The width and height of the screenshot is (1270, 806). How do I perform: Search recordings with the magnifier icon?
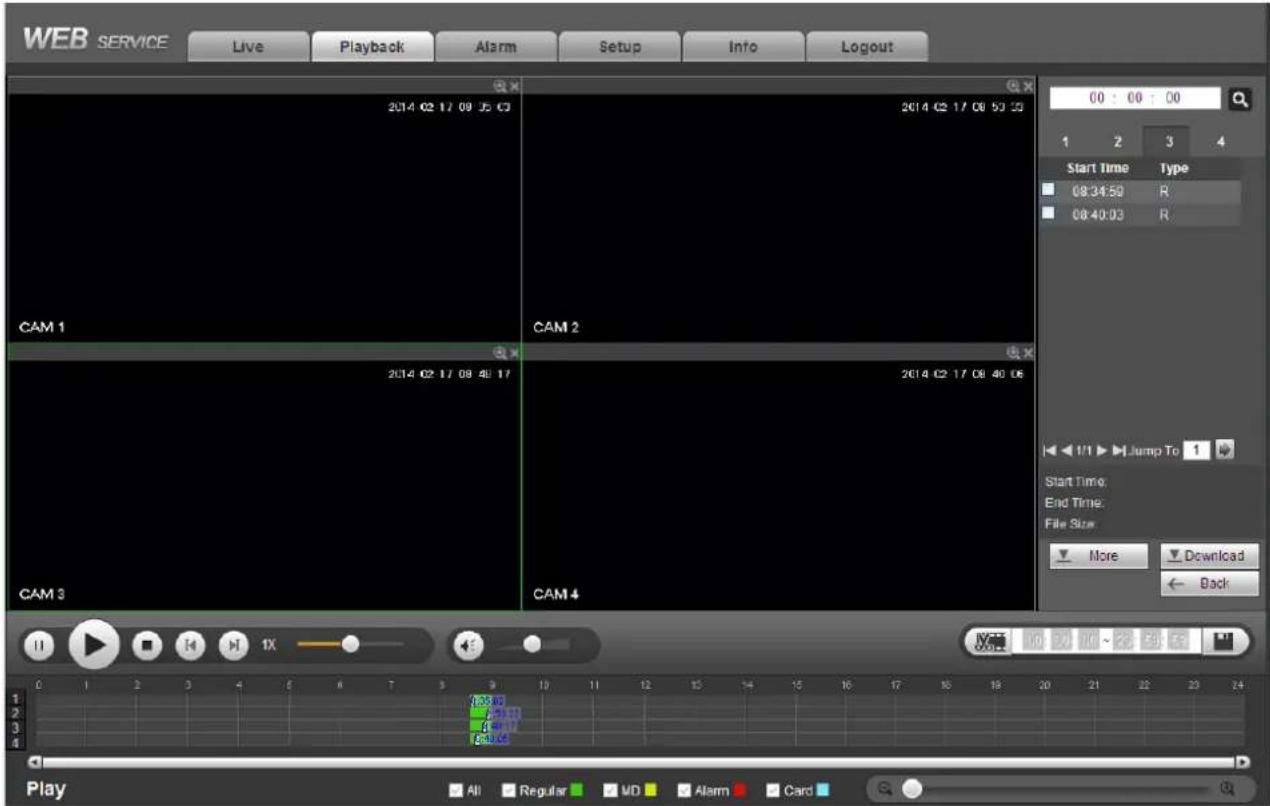click(x=1241, y=100)
